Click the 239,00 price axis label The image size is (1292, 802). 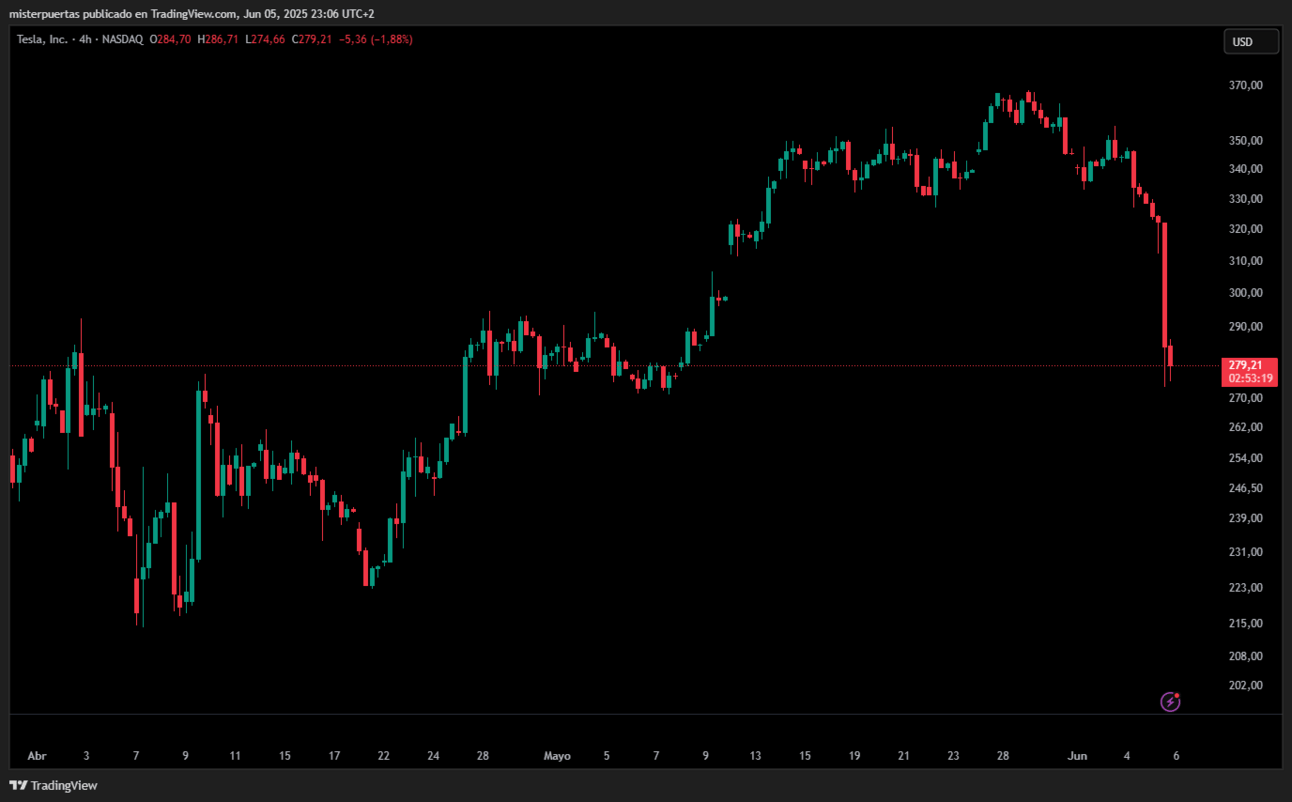pos(1246,518)
